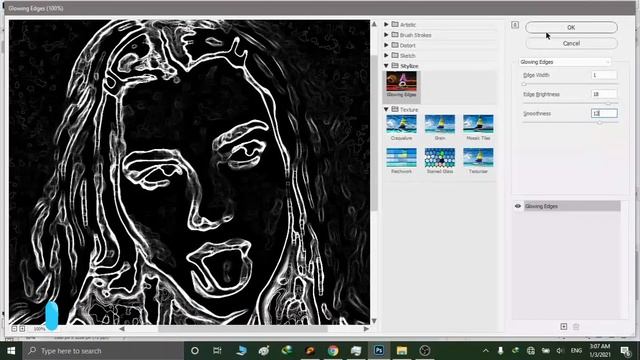Confirm the filter with OK

click(x=571, y=27)
